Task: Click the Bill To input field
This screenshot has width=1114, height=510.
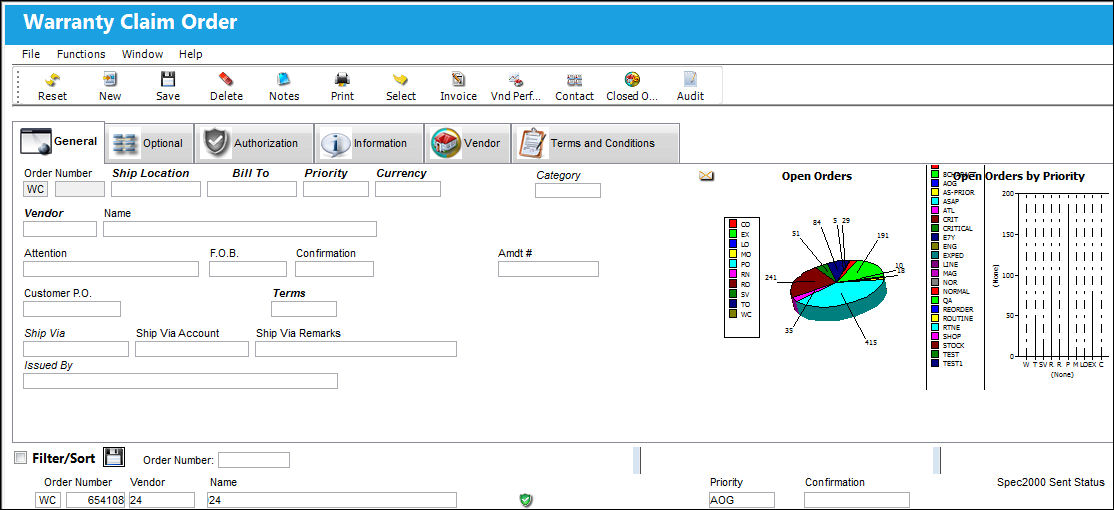Action: [x=252, y=189]
